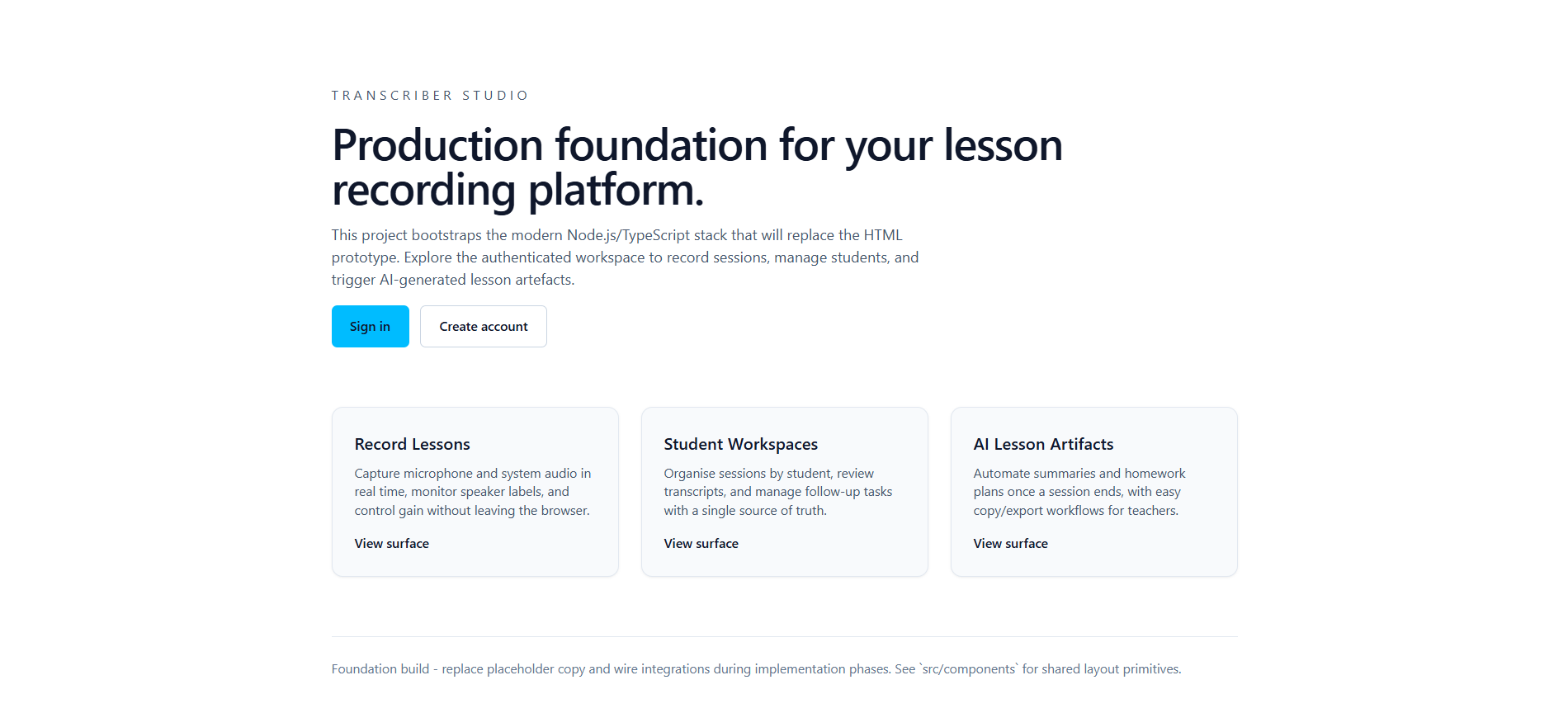Viewport: 1568px width, 713px height.
Task: Click the "platform." word in the headline
Action: [x=616, y=191]
